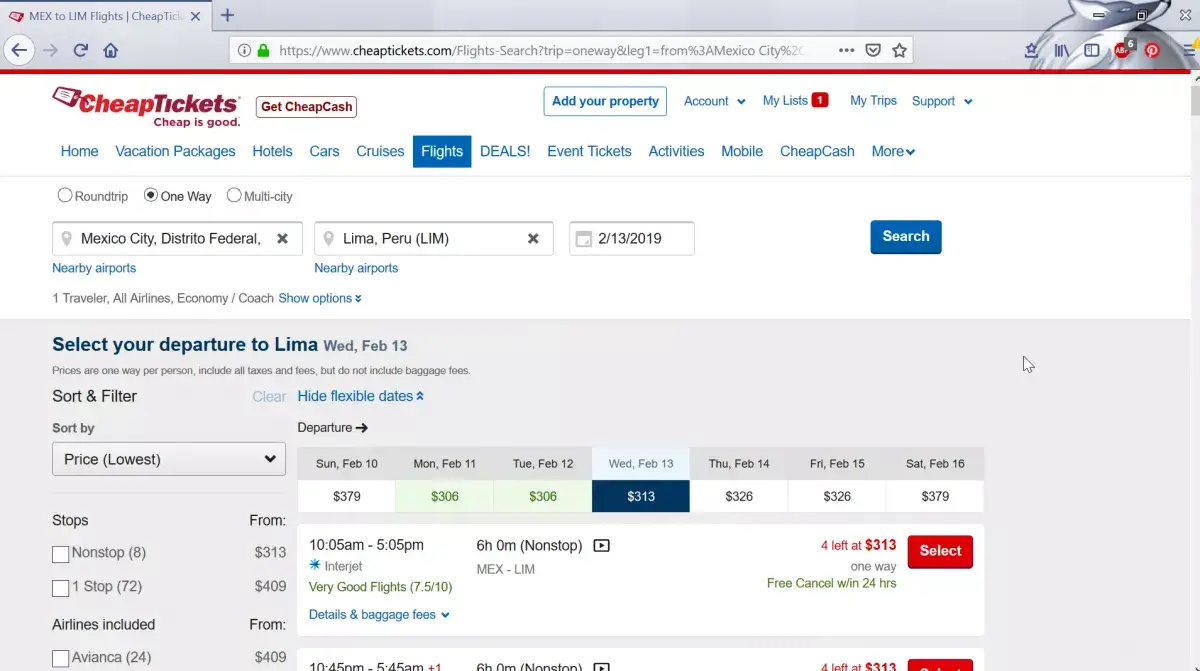
Task: Open Vacation Packages section
Action: (x=175, y=151)
